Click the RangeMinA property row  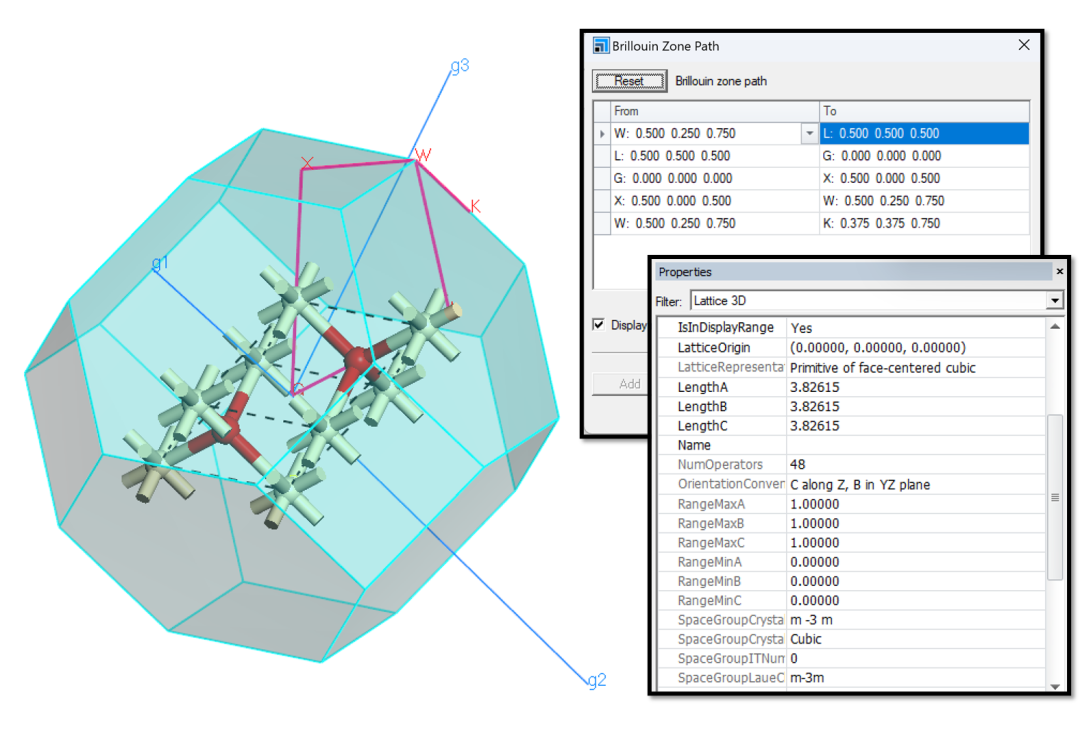(851, 562)
